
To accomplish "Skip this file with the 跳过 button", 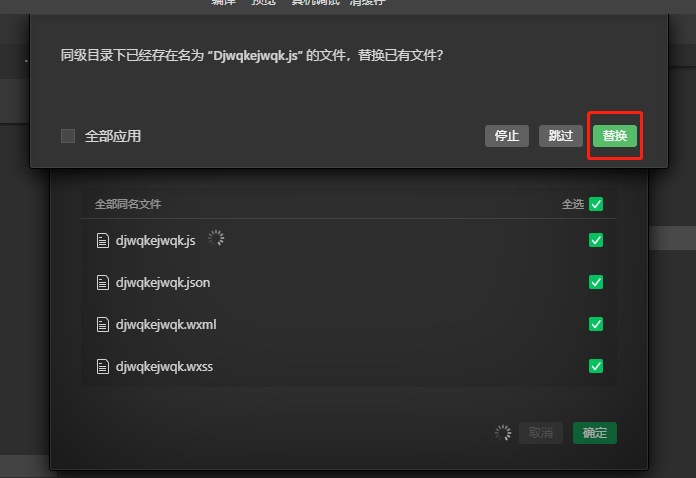I will (x=561, y=136).
